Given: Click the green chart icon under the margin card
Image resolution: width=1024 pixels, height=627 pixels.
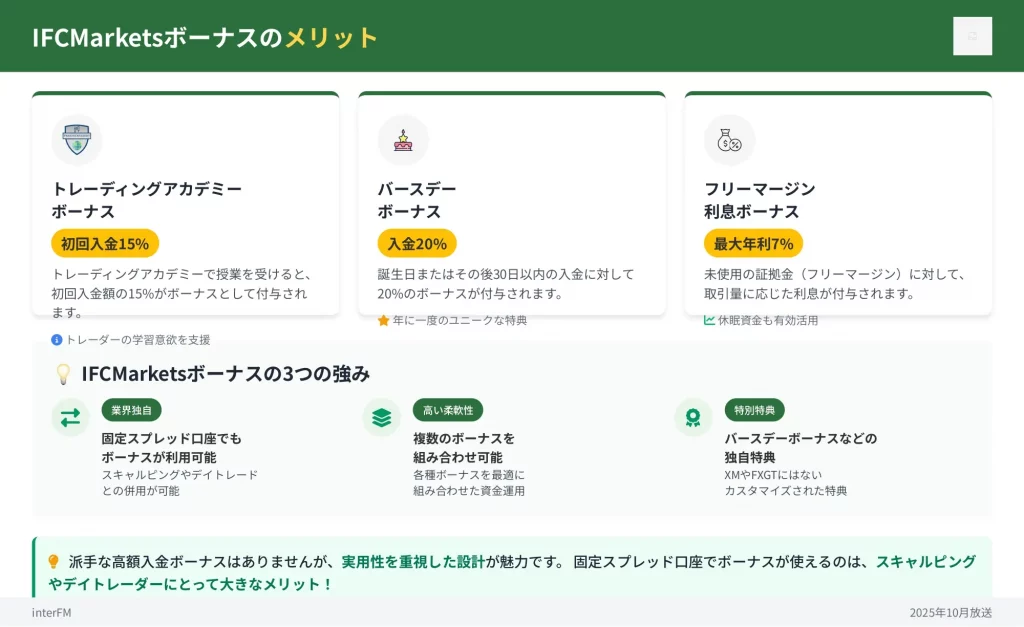Looking at the screenshot, I should pos(710,320).
